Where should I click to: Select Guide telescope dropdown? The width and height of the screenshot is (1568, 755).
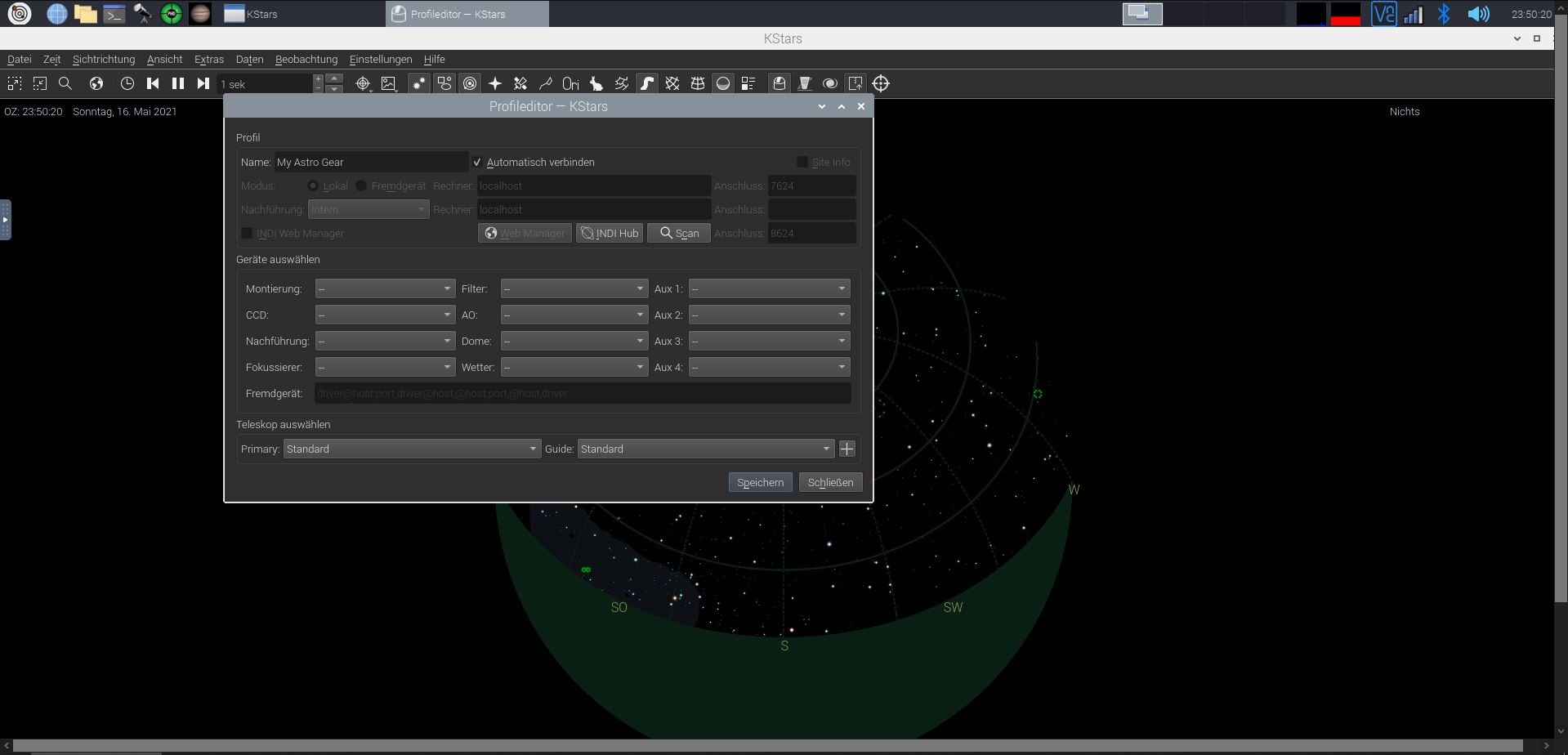706,449
